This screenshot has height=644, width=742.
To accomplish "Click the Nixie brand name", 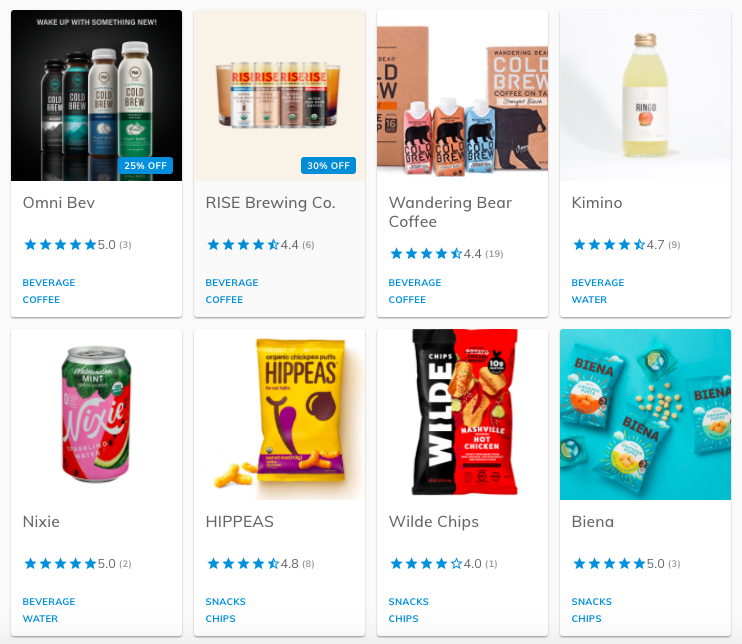I will pos(41,521).
